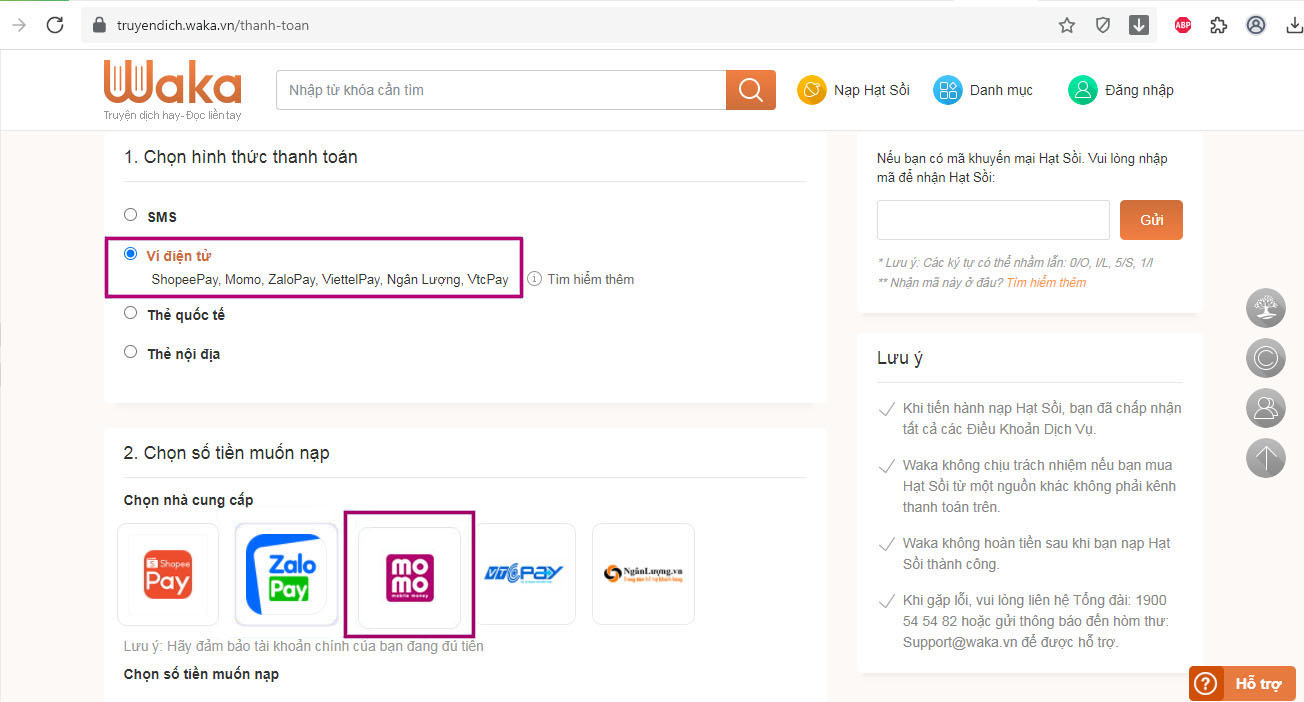The height and width of the screenshot is (702, 1304).
Task: Open Nạp Hạt Sồi in header
Action: pyautogui.click(x=854, y=90)
